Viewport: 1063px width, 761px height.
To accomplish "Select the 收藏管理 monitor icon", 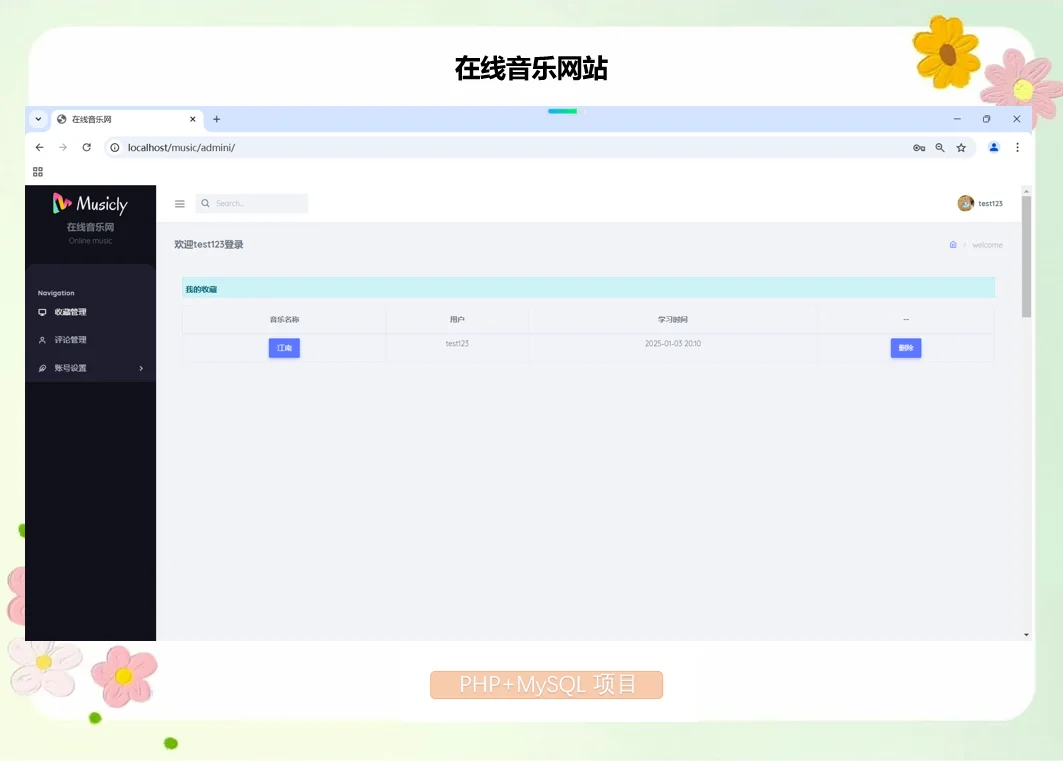I will 42,312.
